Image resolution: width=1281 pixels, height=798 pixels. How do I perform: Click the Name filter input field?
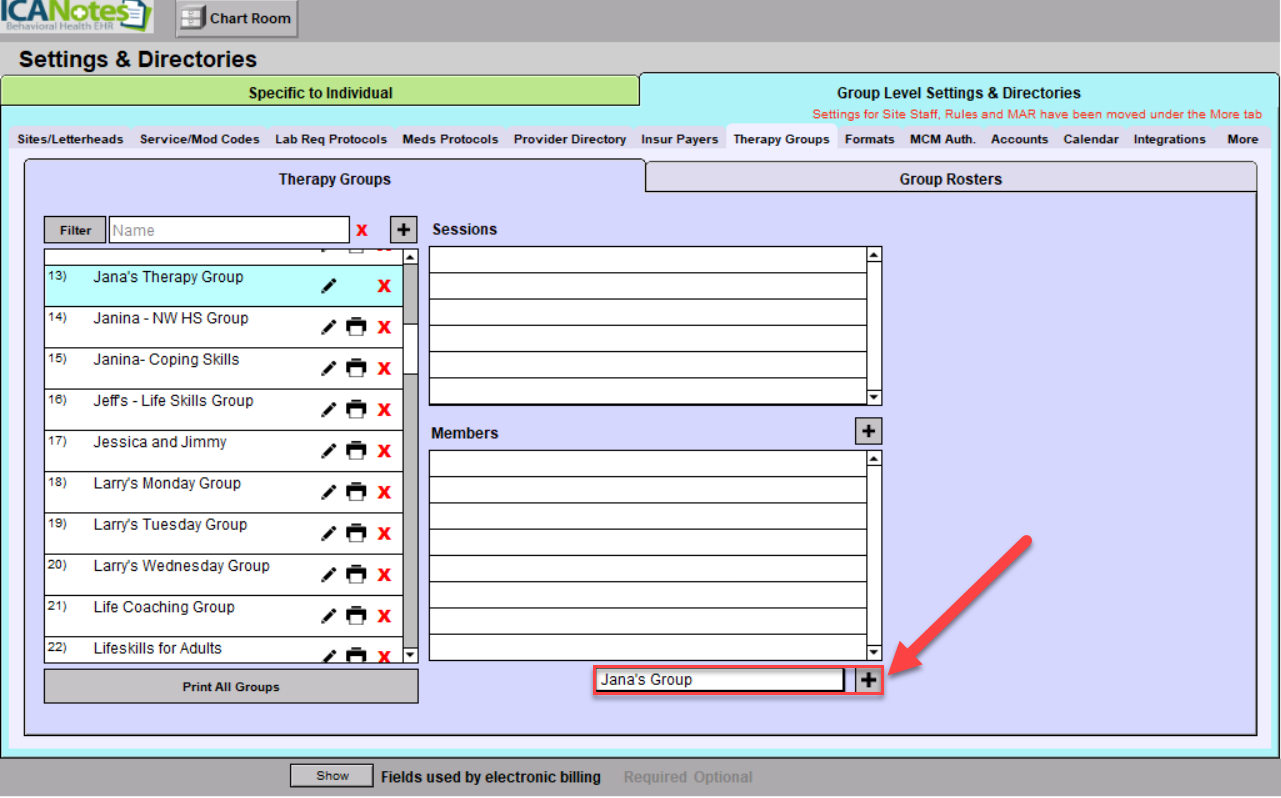pos(229,230)
